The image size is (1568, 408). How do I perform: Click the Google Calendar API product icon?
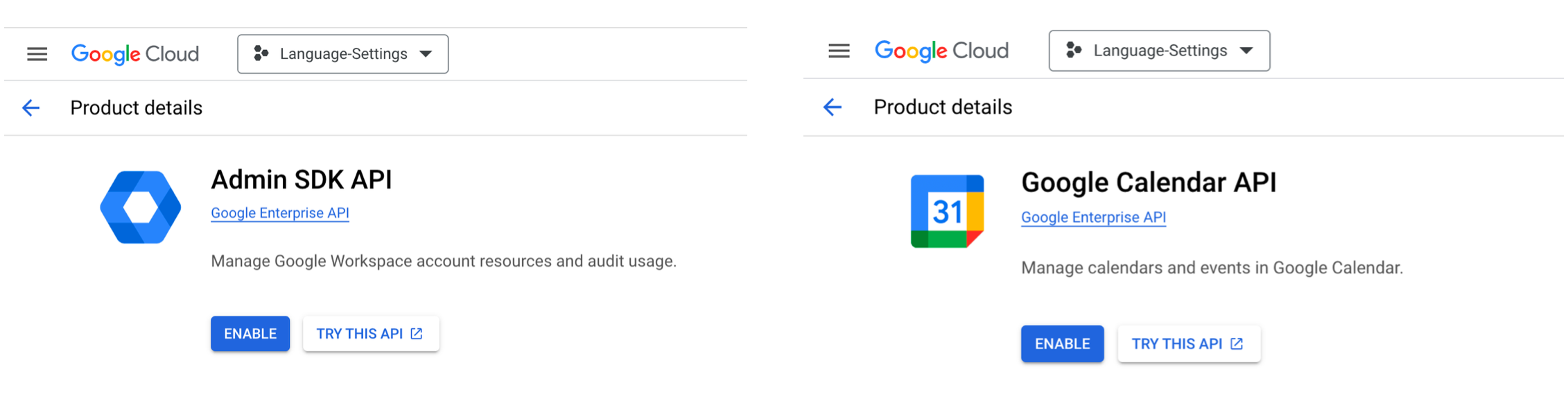click(x=947, y=210)
